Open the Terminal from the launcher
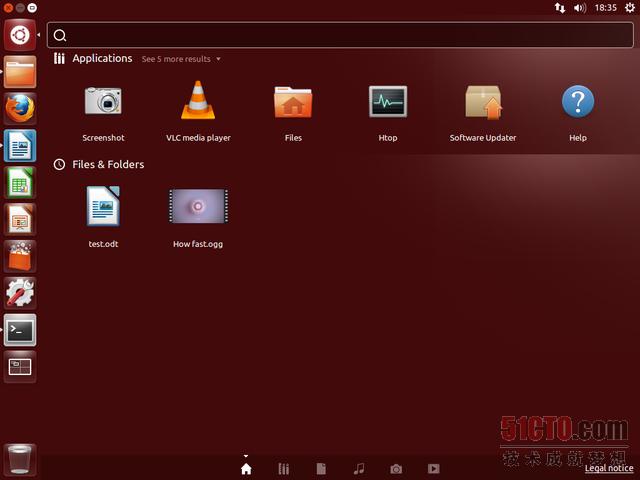The height and width of the screenshot is (480, 640). pyautogui.click(x=20, y=330)
